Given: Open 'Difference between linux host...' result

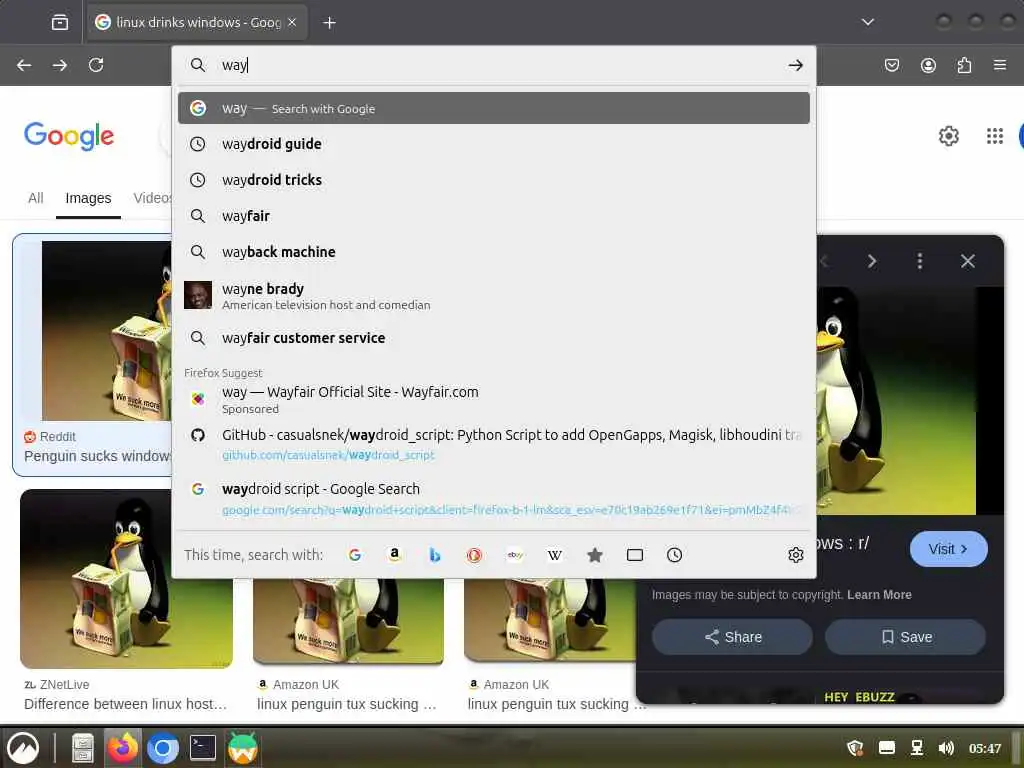Looking at the screenshot, I should pyautogui.click(x=125, y=704).
